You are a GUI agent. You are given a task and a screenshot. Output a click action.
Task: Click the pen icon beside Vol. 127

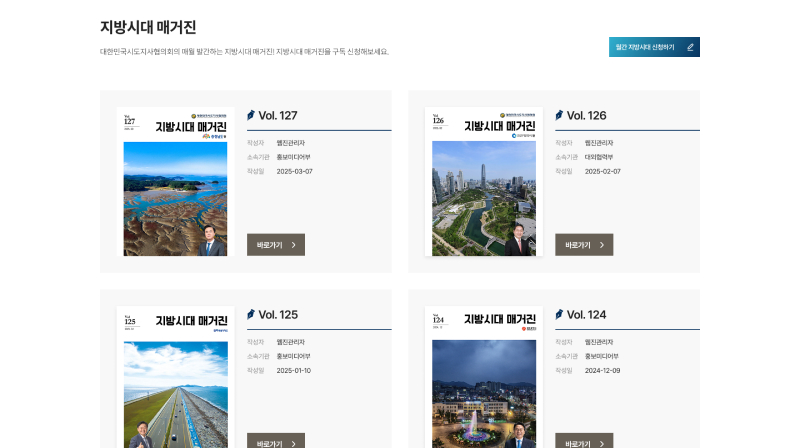251,115
